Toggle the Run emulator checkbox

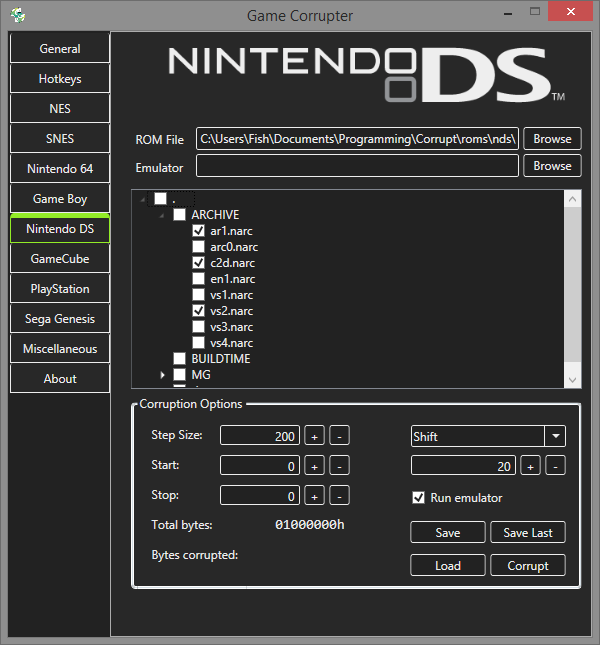point(419,498)
